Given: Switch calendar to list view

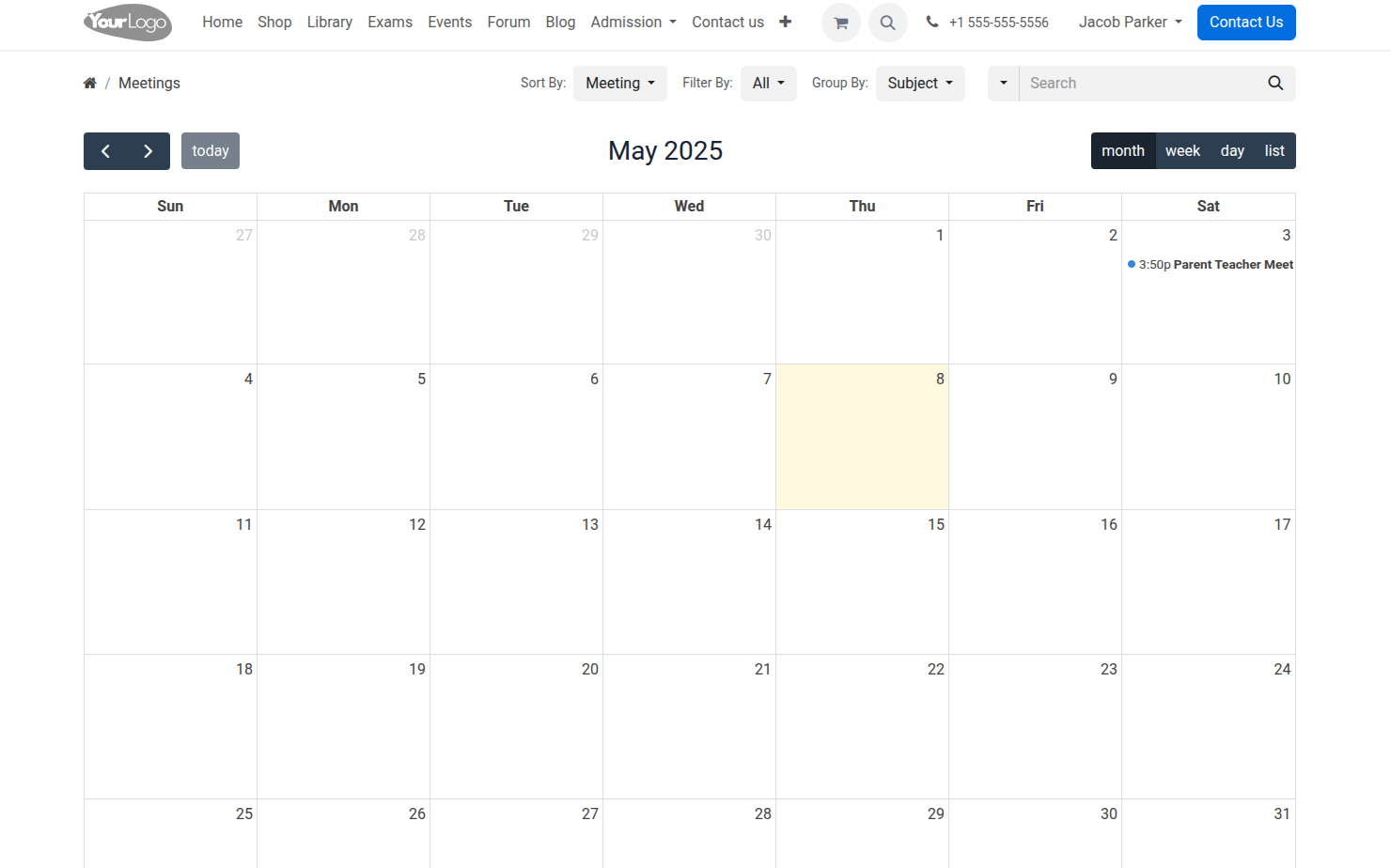Looking at the screenshot, I should point(1274,151).
